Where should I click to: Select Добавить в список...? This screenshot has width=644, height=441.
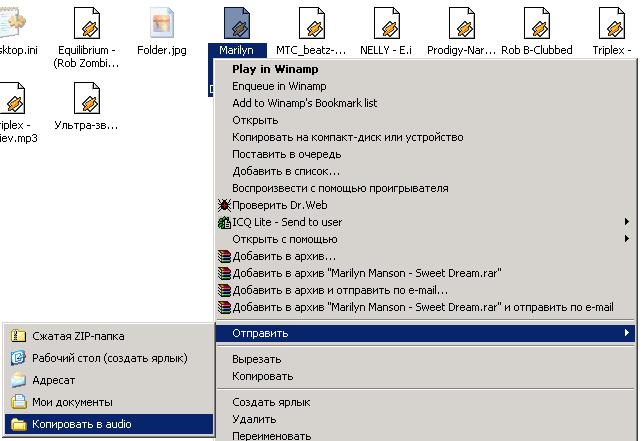425,171
